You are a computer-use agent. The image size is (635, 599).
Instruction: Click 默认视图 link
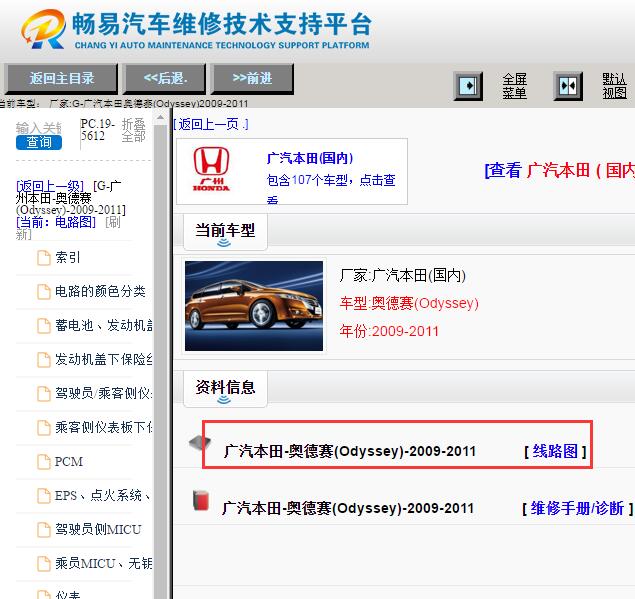tap(614, 86)
